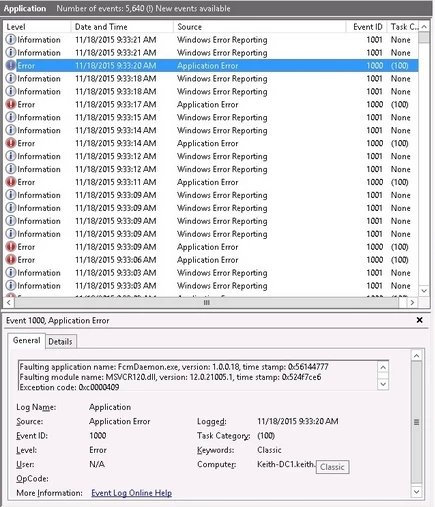
Task: Open the Event Log Online Help link
Action: (132, 493)
